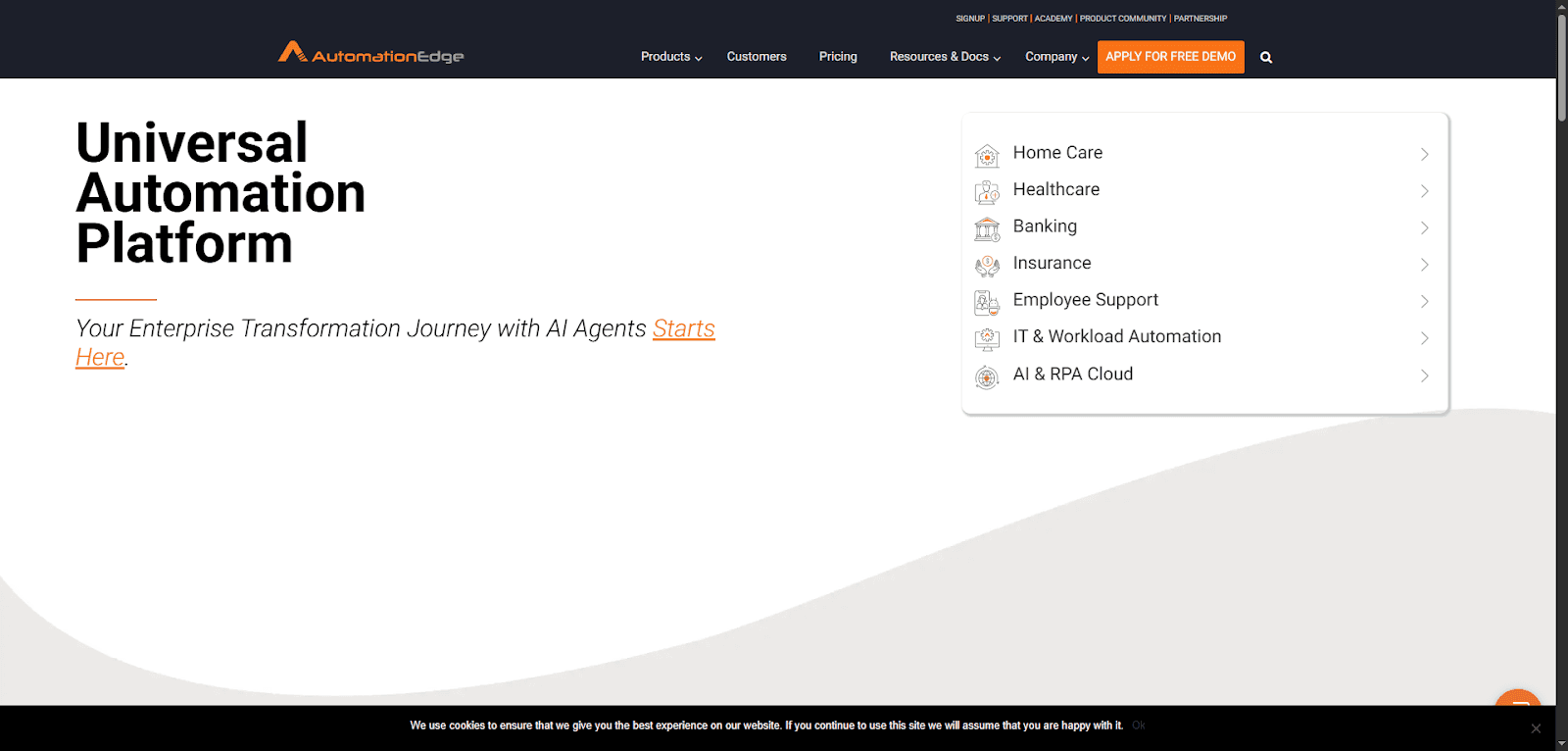Select the Banking label

tap(1045, 226)
